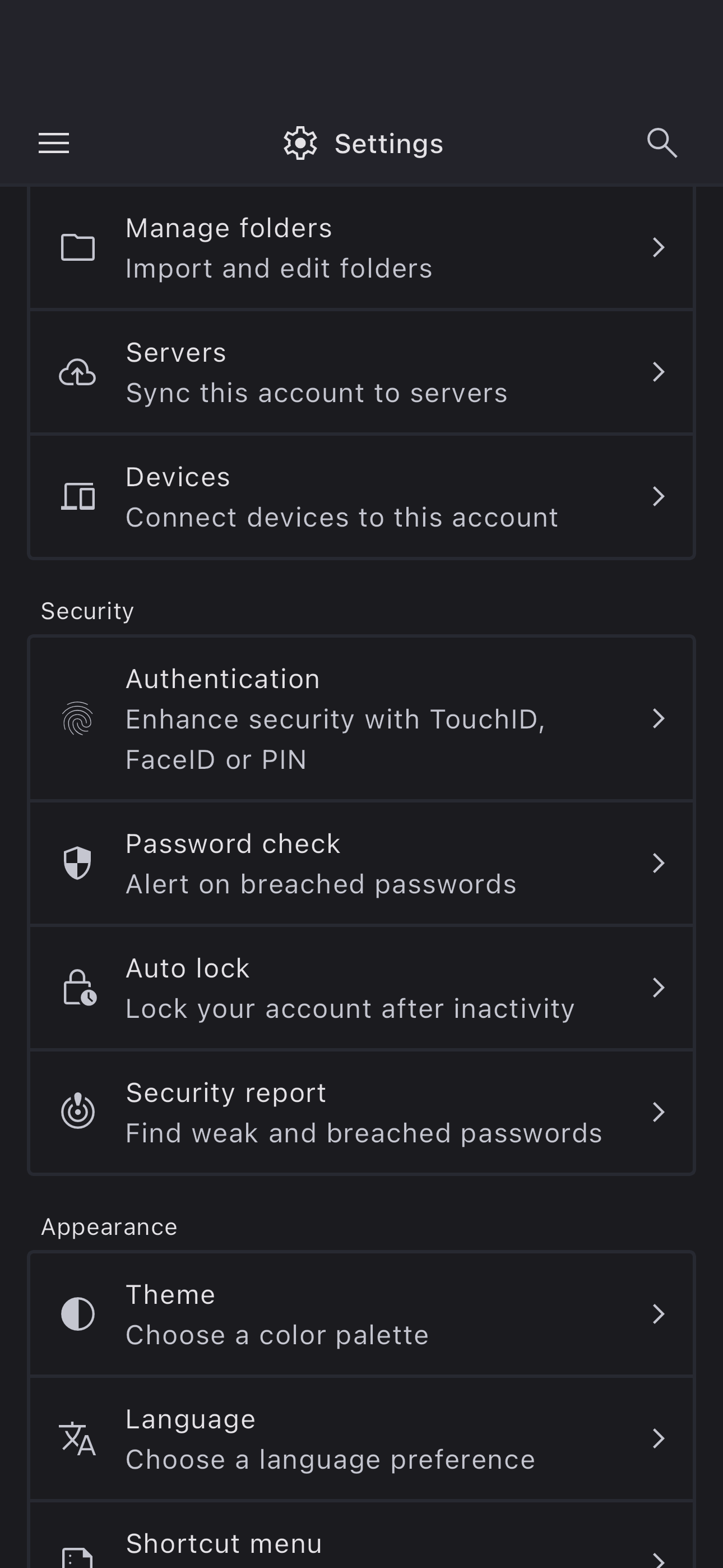Open the hamburger navigation menu

pos(54,144)
